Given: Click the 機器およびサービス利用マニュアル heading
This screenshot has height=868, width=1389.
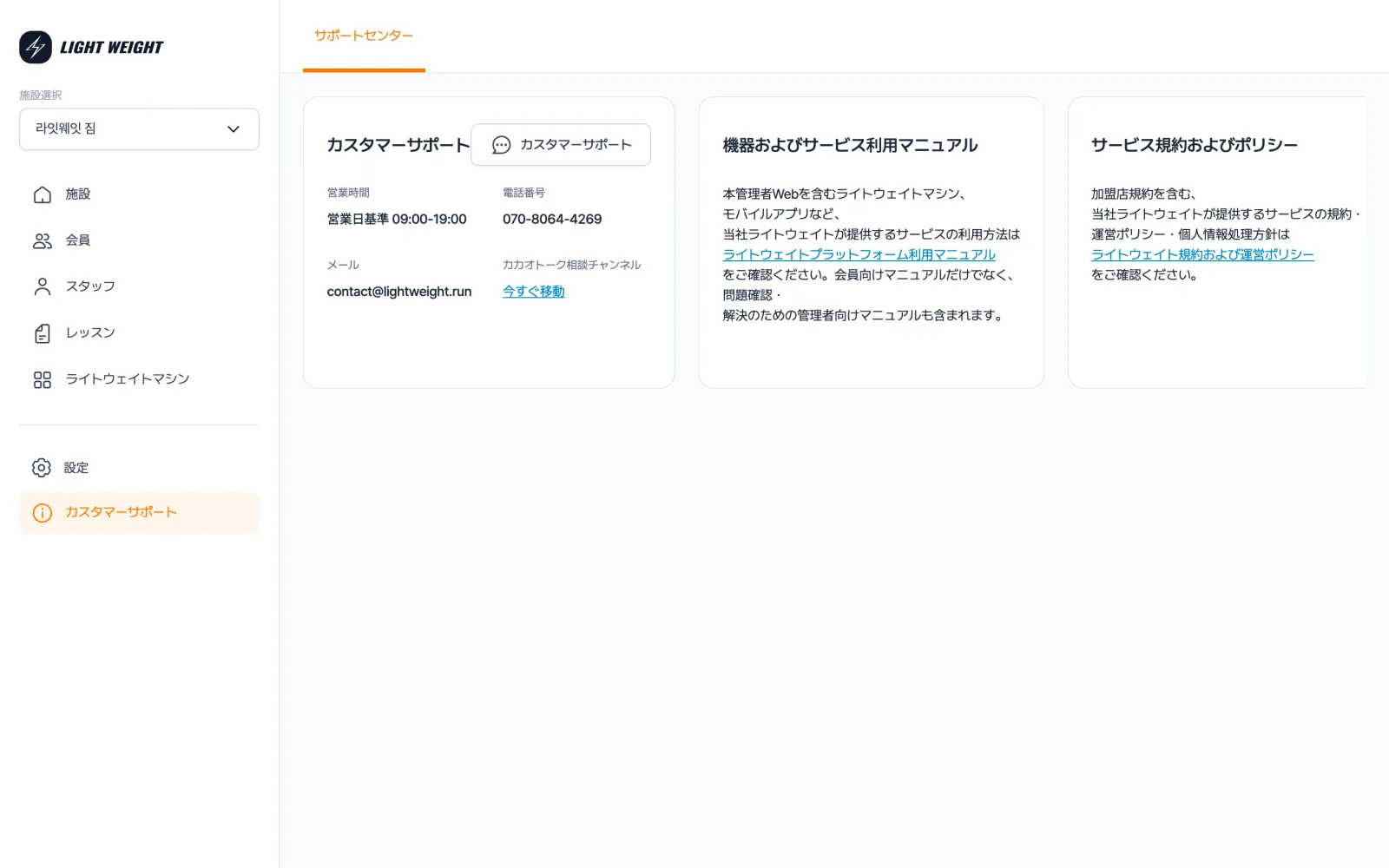Looking at the screenshot, I should point(850,146).
